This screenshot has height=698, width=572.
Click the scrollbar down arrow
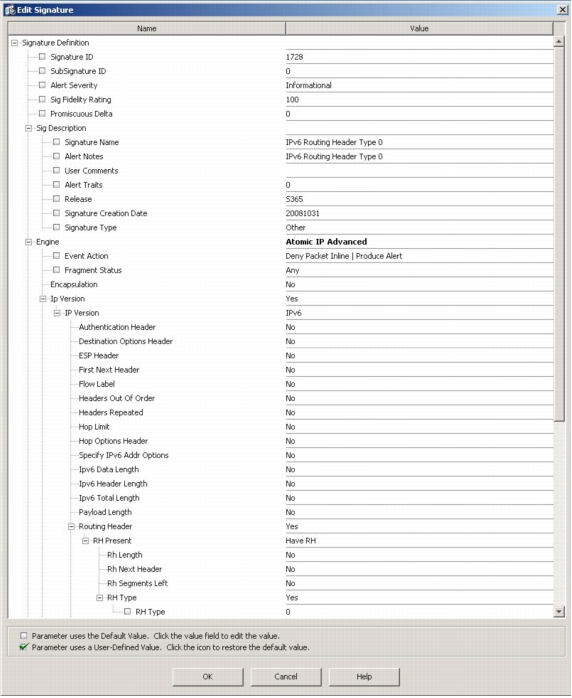559,612
